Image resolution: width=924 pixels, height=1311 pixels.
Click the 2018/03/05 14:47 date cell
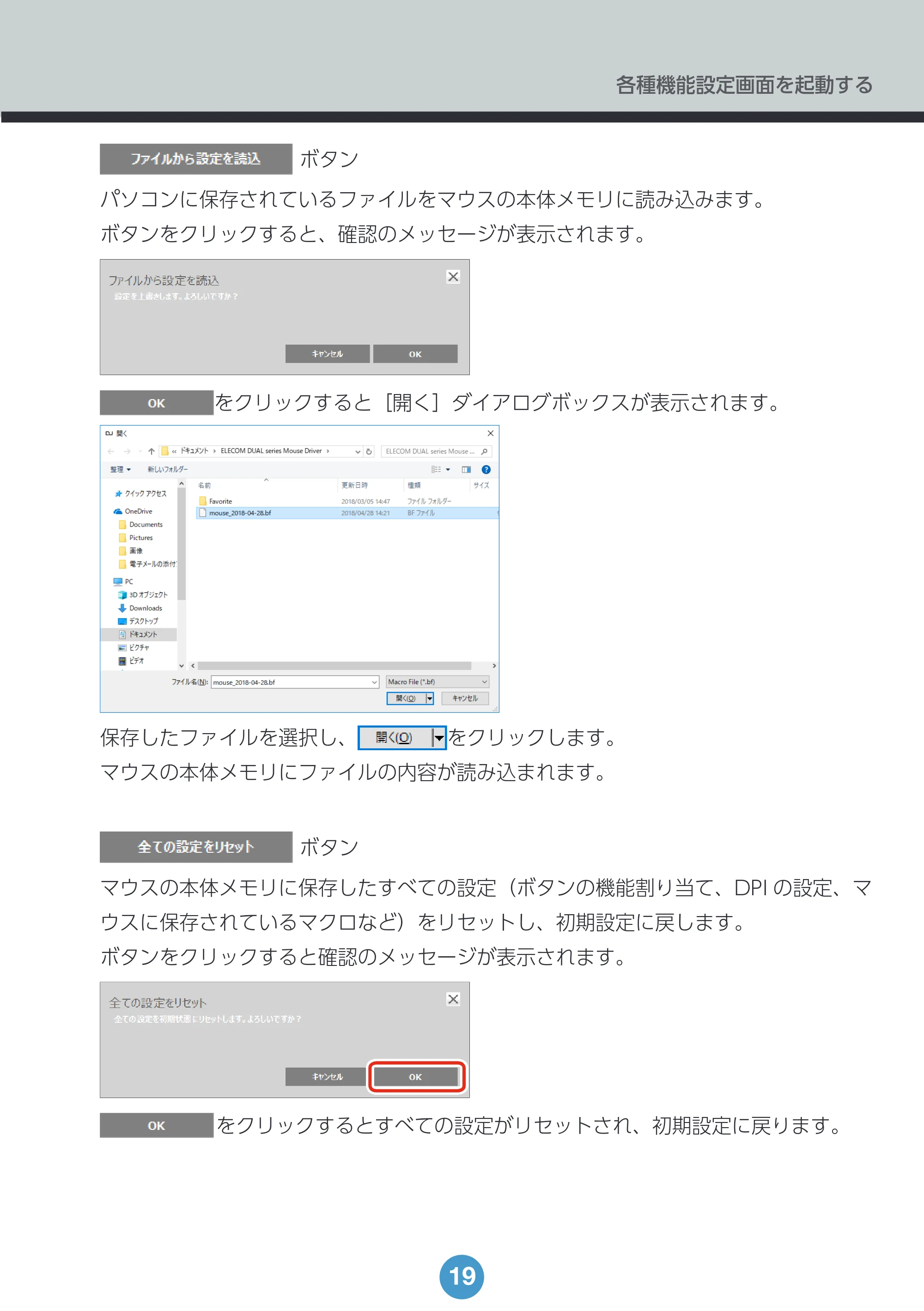[365, 501]
